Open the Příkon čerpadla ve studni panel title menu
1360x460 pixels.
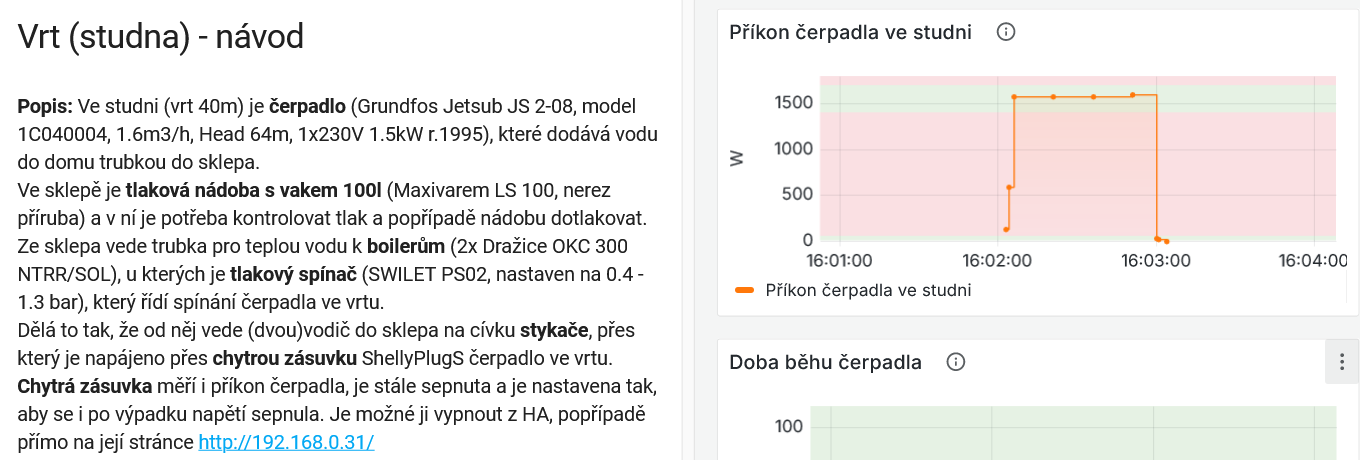point(850,32)
